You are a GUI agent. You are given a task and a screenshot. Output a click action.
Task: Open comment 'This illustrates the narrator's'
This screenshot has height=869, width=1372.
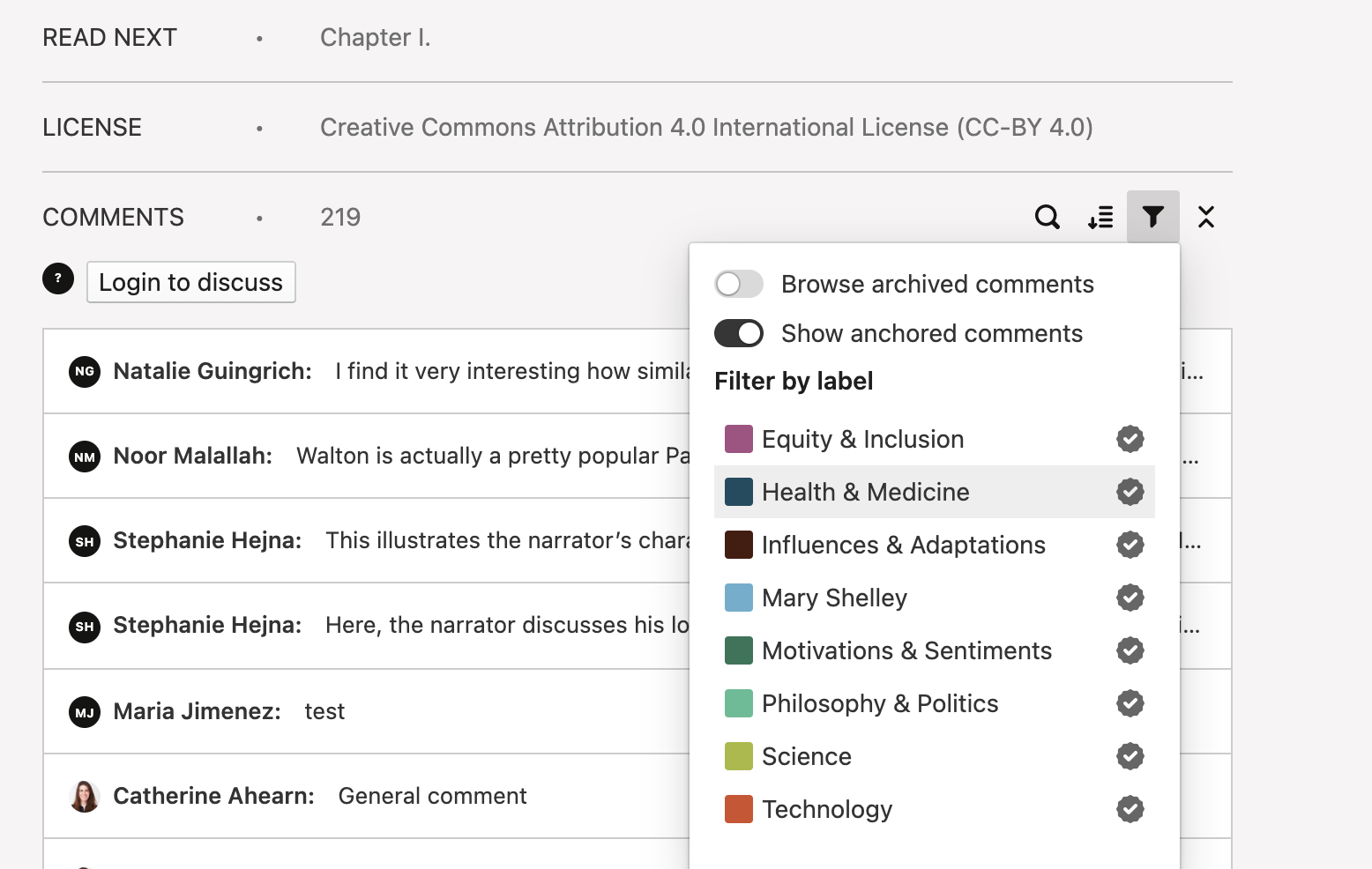pos(366,541)
